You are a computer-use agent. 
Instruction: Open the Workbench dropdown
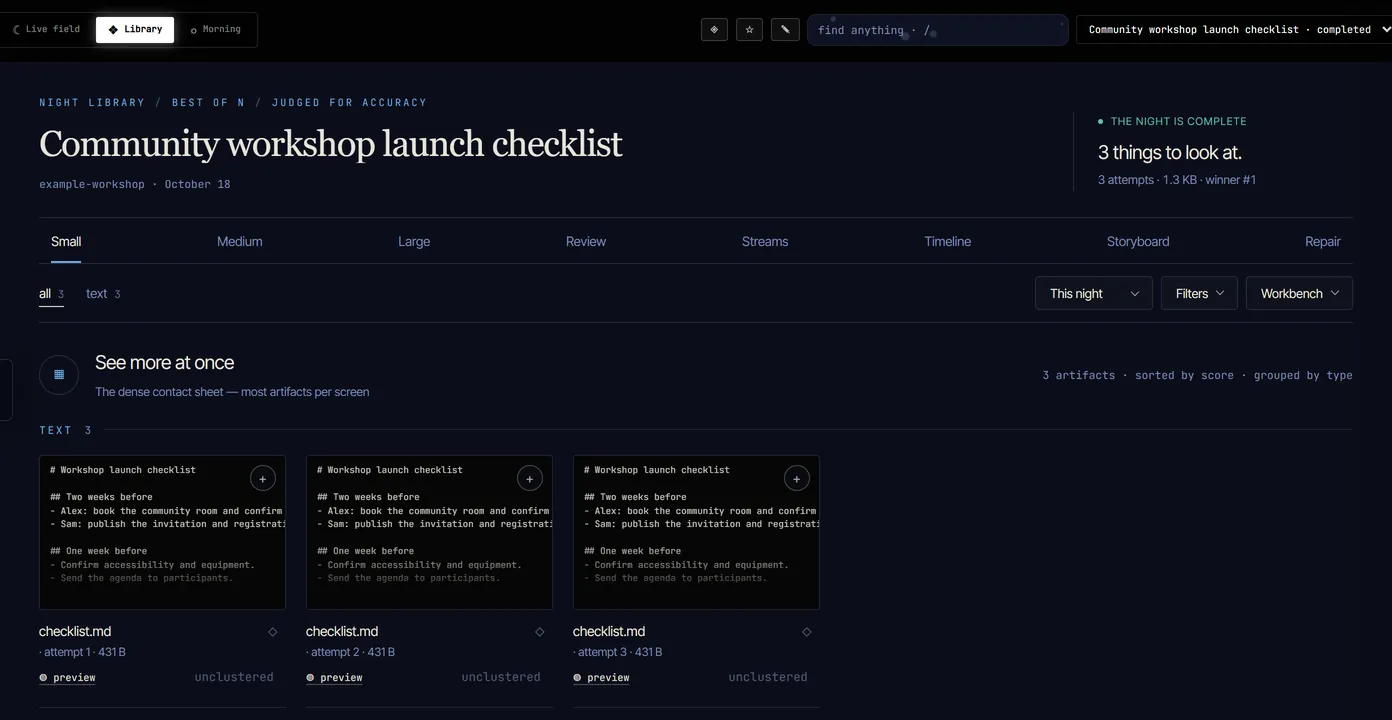(1299, 293)
